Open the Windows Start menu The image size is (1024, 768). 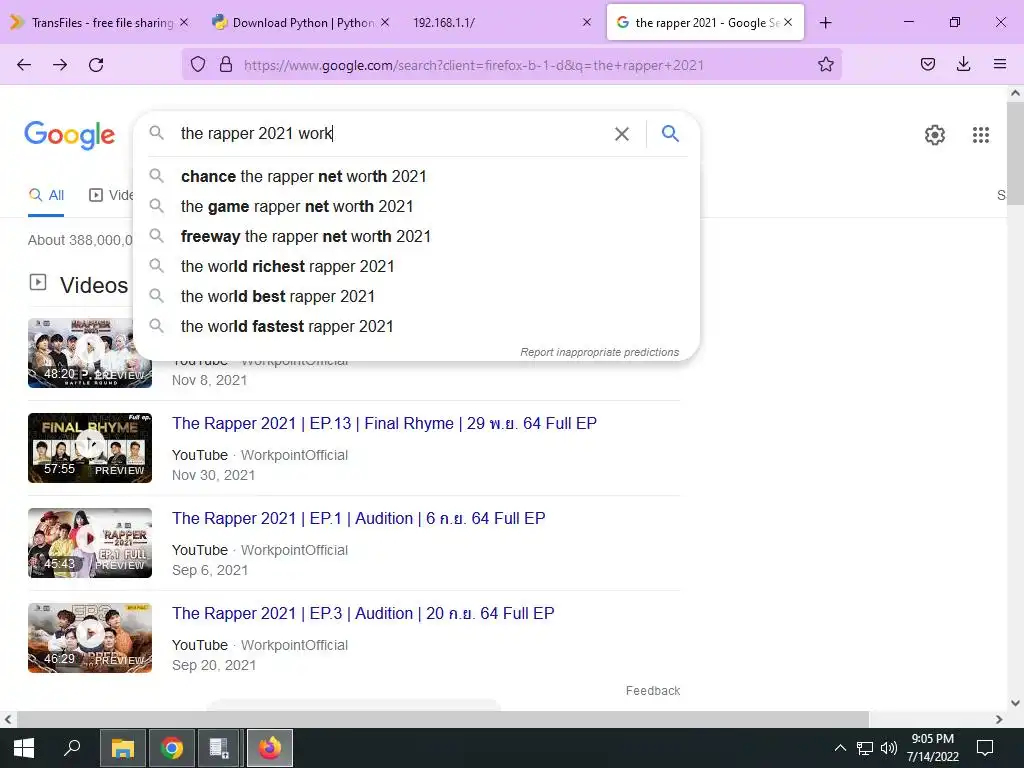[x=24, y=748]
